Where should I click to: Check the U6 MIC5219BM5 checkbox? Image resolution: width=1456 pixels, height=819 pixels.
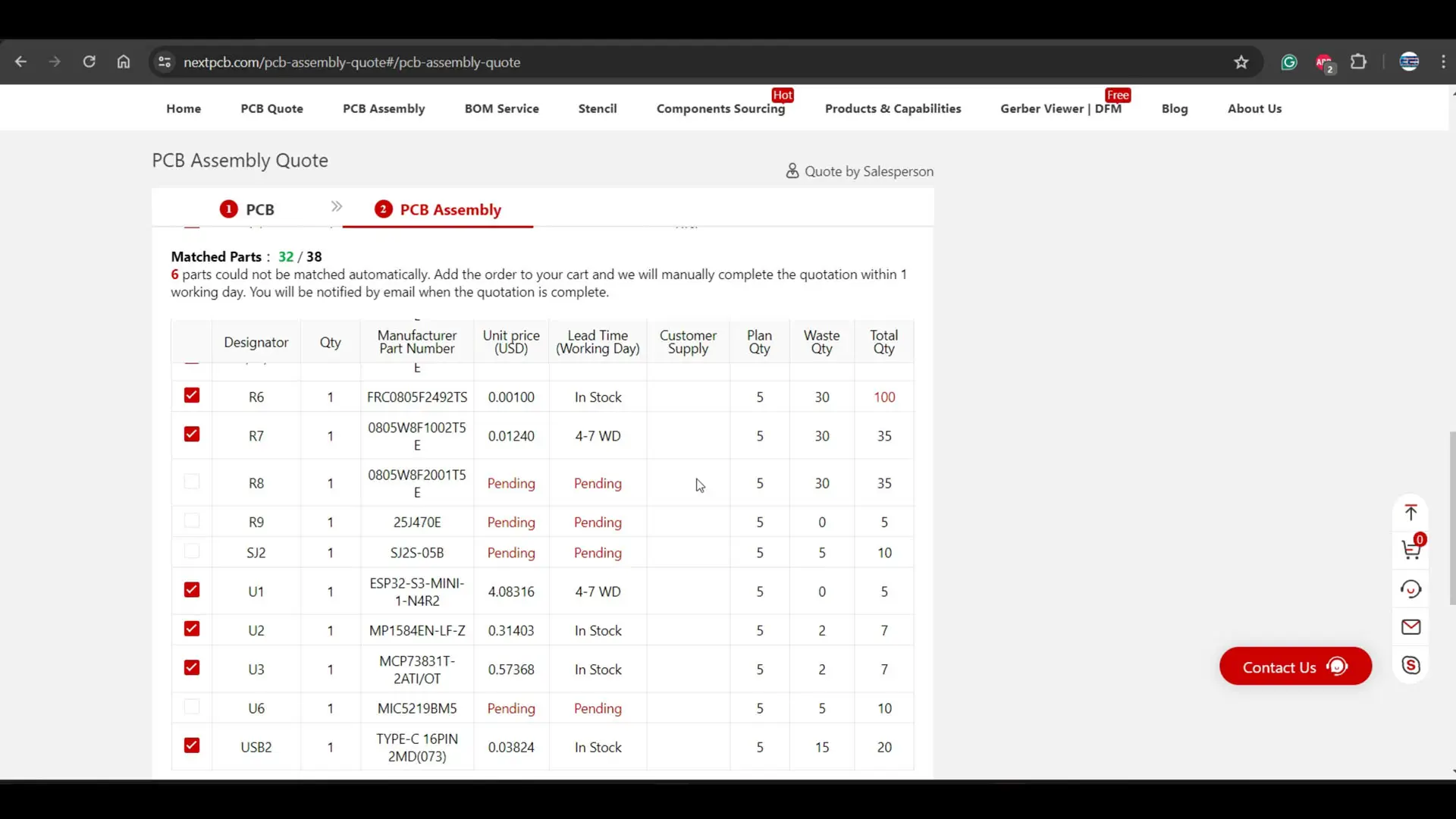point(192,707)
